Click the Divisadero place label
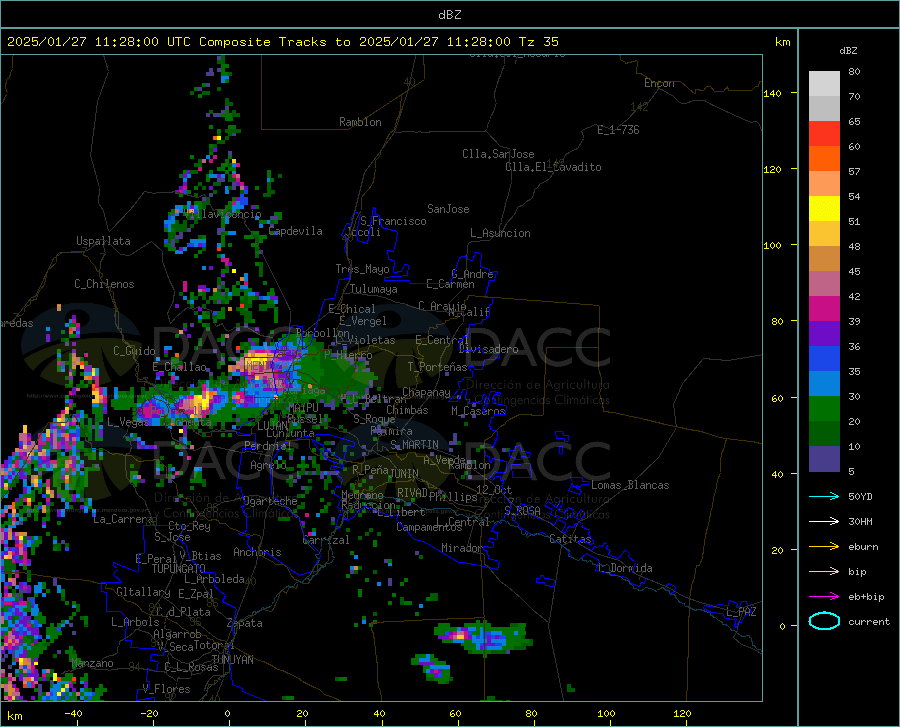Image resolution: width=900 pixels, height=727 pixels. pyautogui.click(x=488, y=349)
